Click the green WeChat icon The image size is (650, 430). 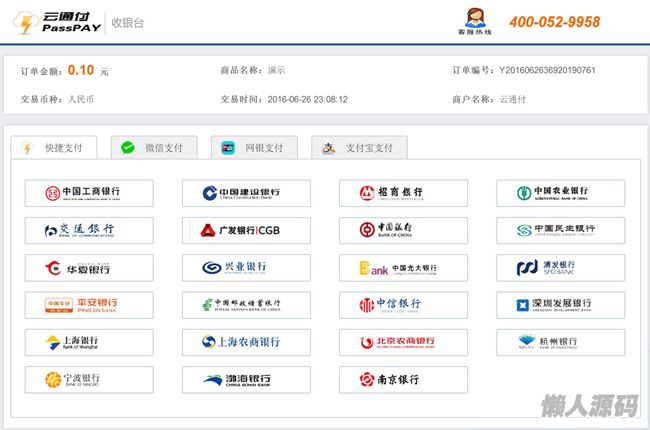(x=128, y=148)
